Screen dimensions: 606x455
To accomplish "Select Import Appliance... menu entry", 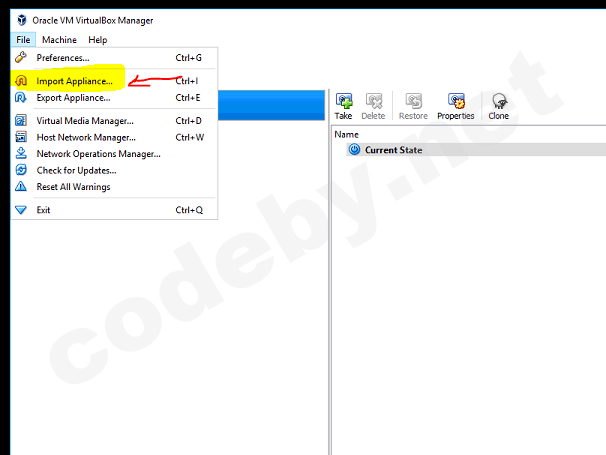I will point(114,81).
